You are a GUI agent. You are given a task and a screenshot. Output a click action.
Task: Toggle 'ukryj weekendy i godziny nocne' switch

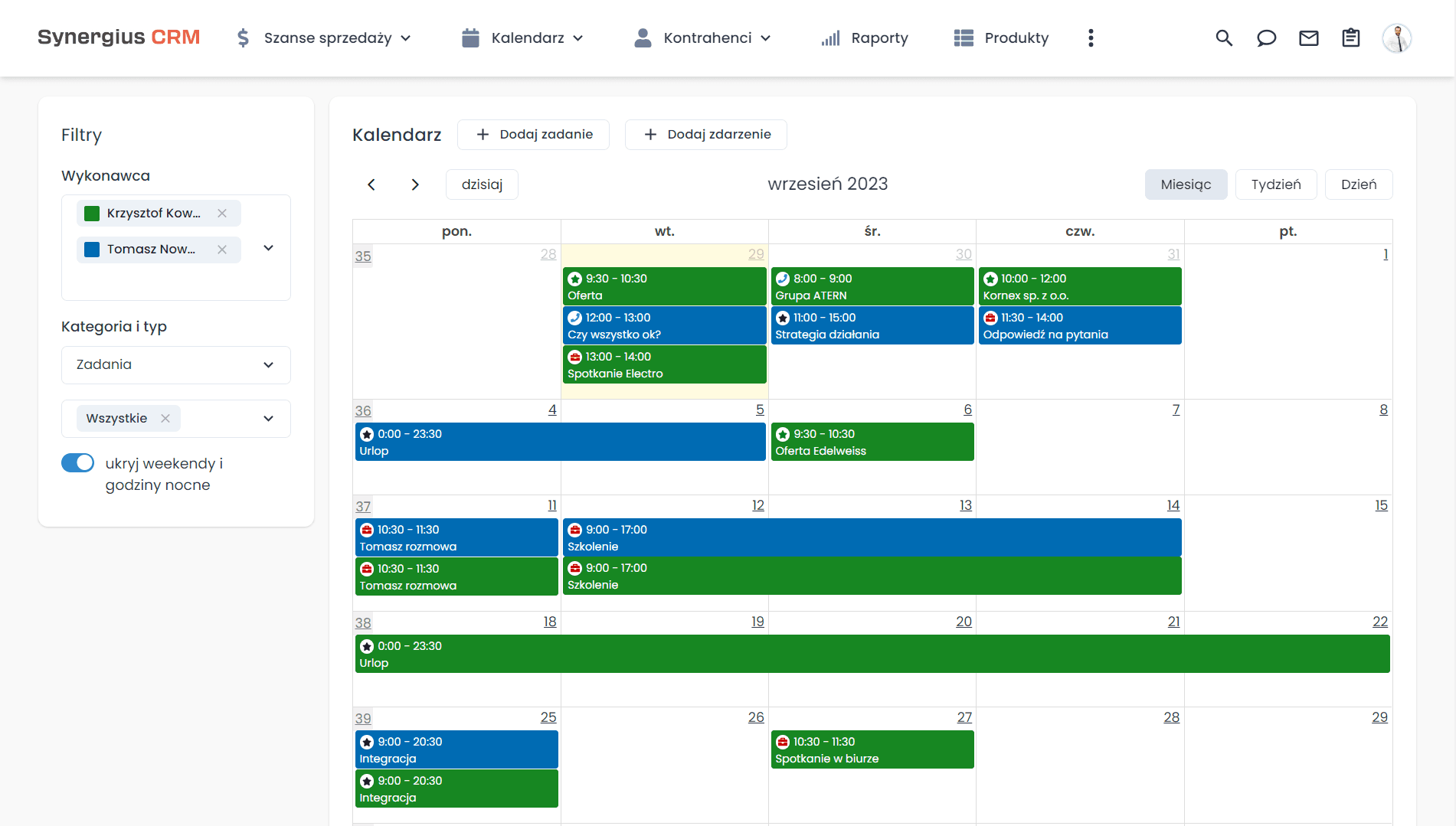(77, 462)
